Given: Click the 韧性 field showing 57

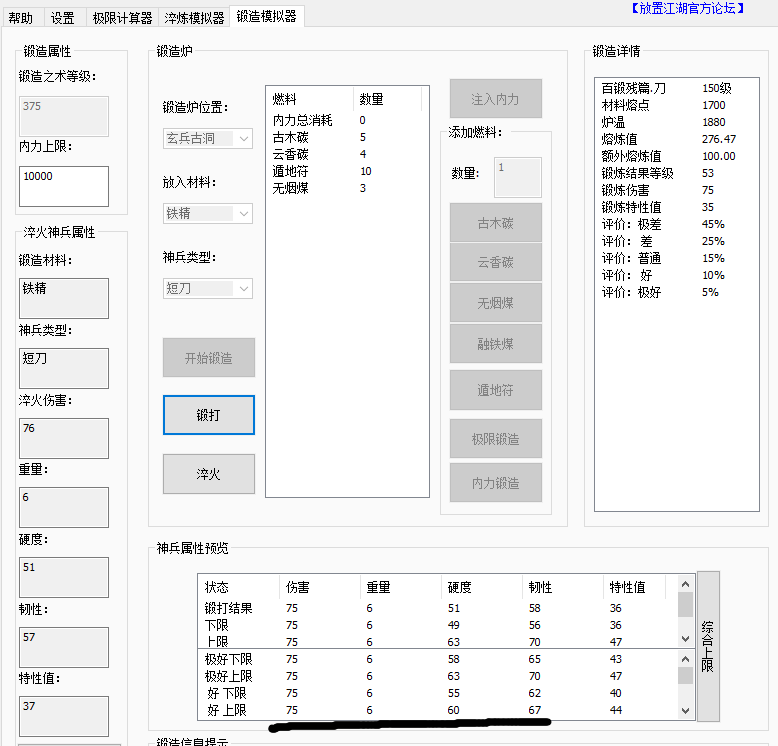Looking at the screenshot, I should click(x=64, y=647).
